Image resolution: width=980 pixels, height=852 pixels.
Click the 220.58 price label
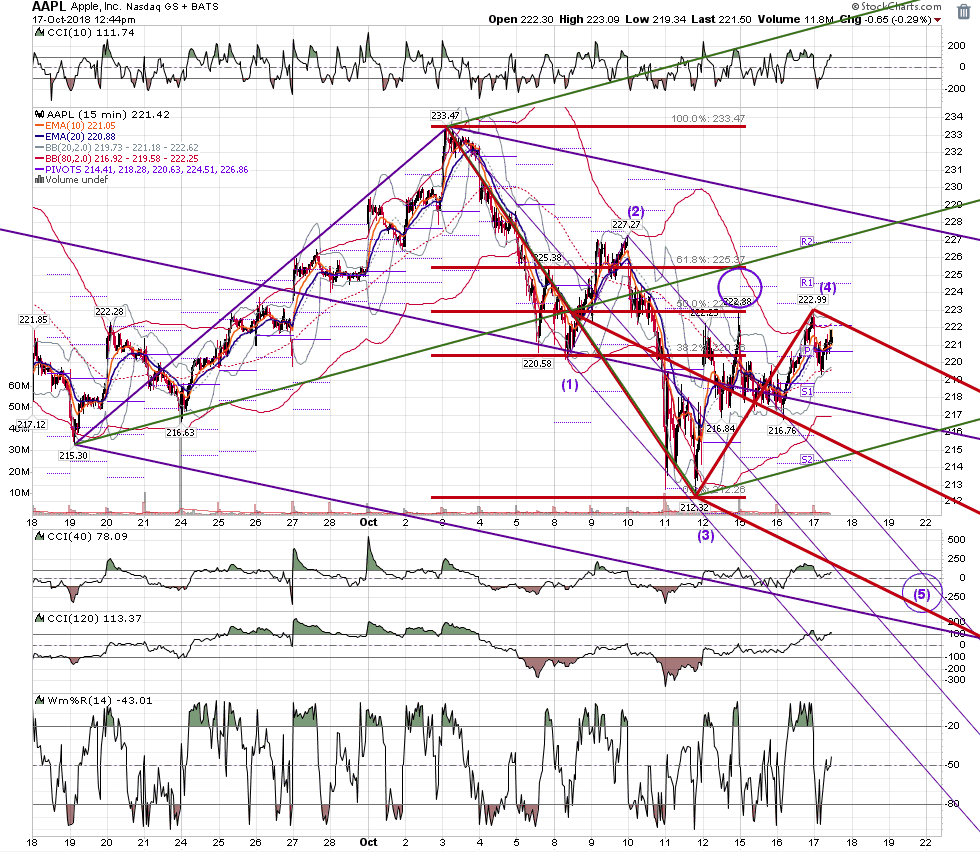point(538,364)
